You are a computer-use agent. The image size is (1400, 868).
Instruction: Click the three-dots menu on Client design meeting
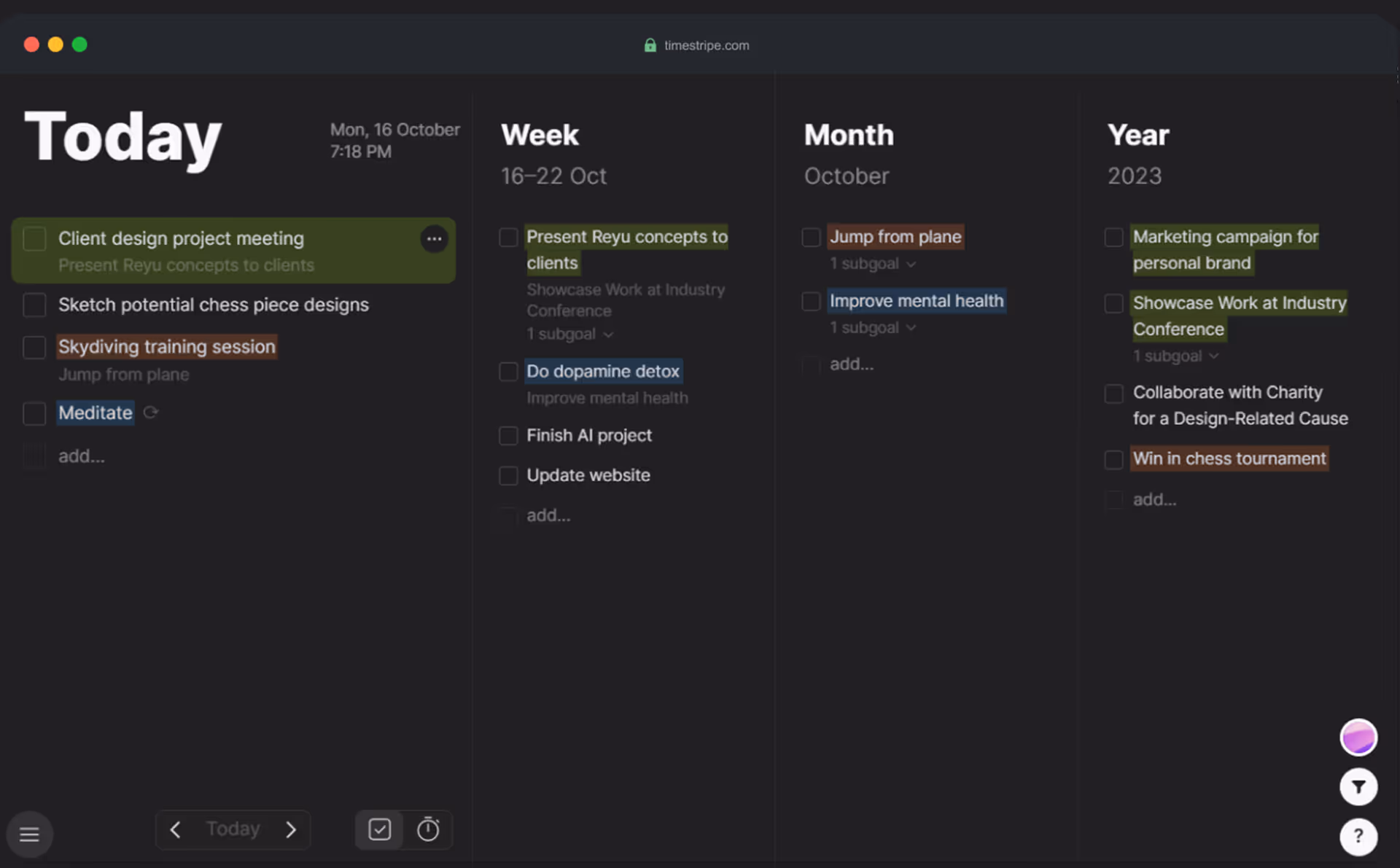tap(434, 238)
